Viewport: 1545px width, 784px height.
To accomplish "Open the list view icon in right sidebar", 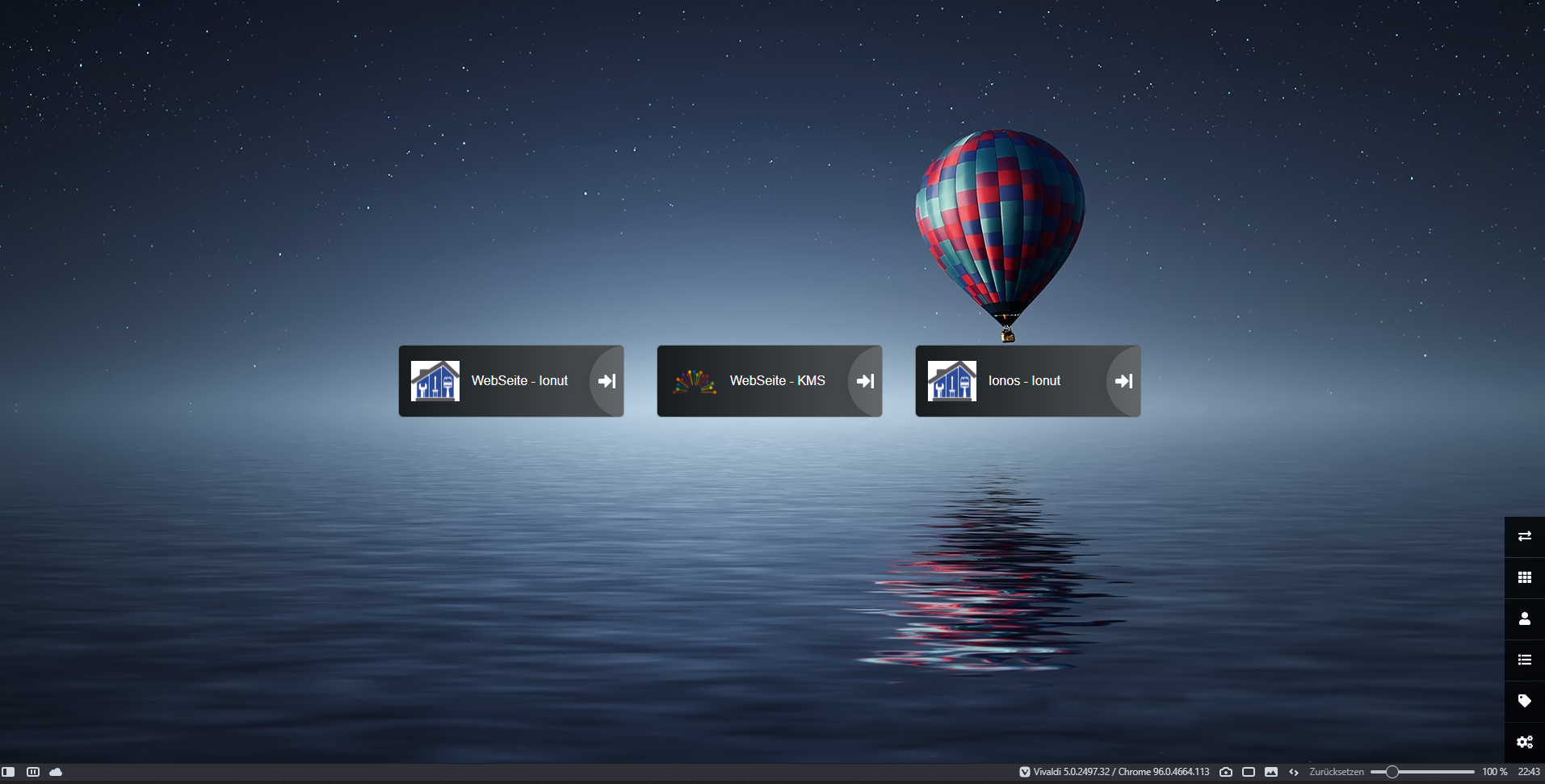I will coord(1525,660).
